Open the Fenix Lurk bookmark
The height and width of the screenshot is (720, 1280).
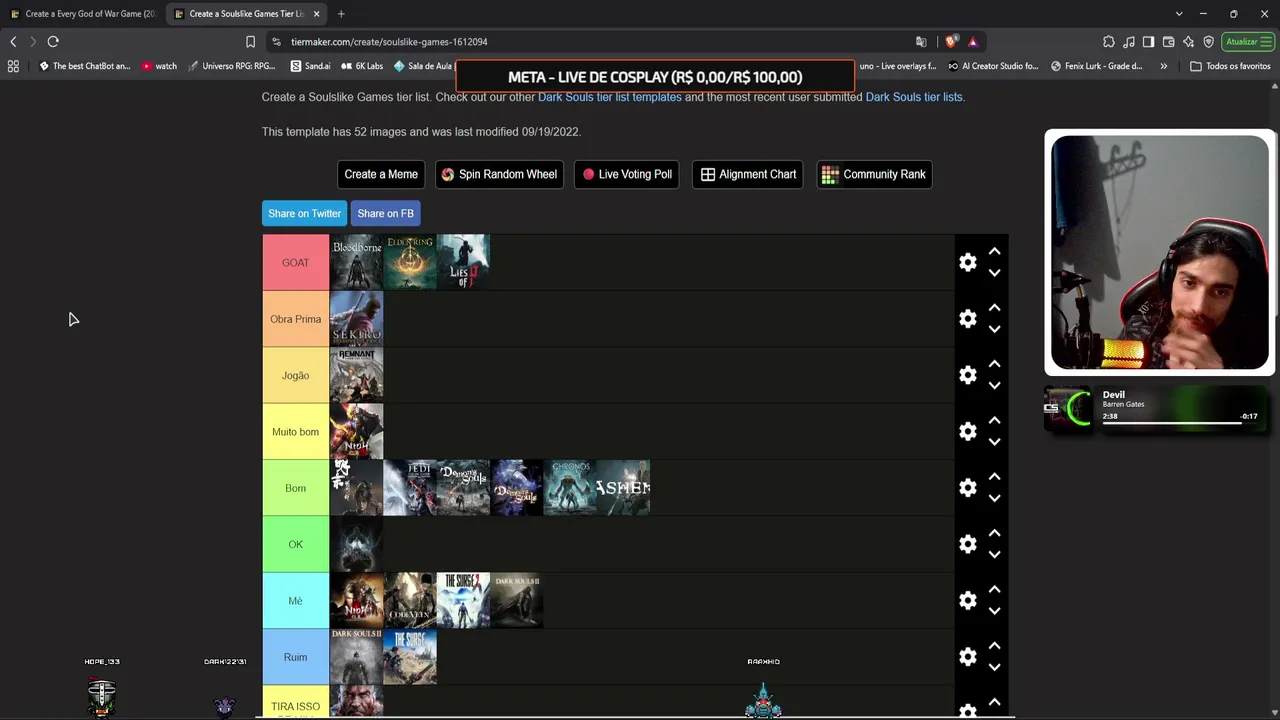coord(1096,66)
